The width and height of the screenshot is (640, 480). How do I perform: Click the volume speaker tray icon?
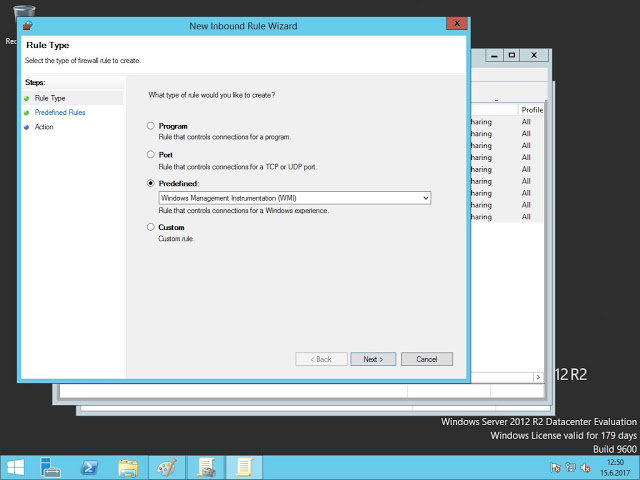coord(585,467)
